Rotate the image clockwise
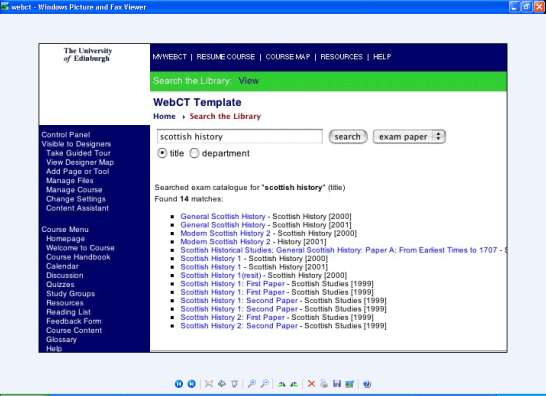Image resolution: width=546 pixels, height=396 pixels. (x=282, y=384)
